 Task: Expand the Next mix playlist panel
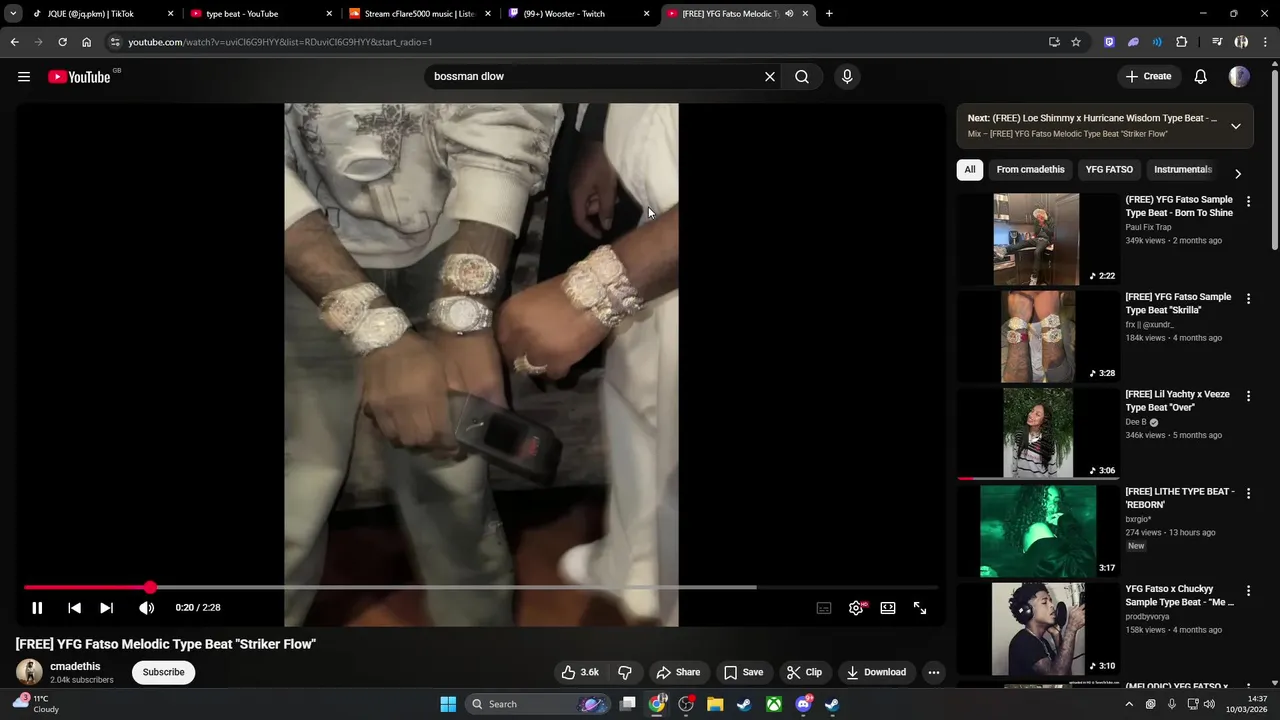(x=1236, y=126)
